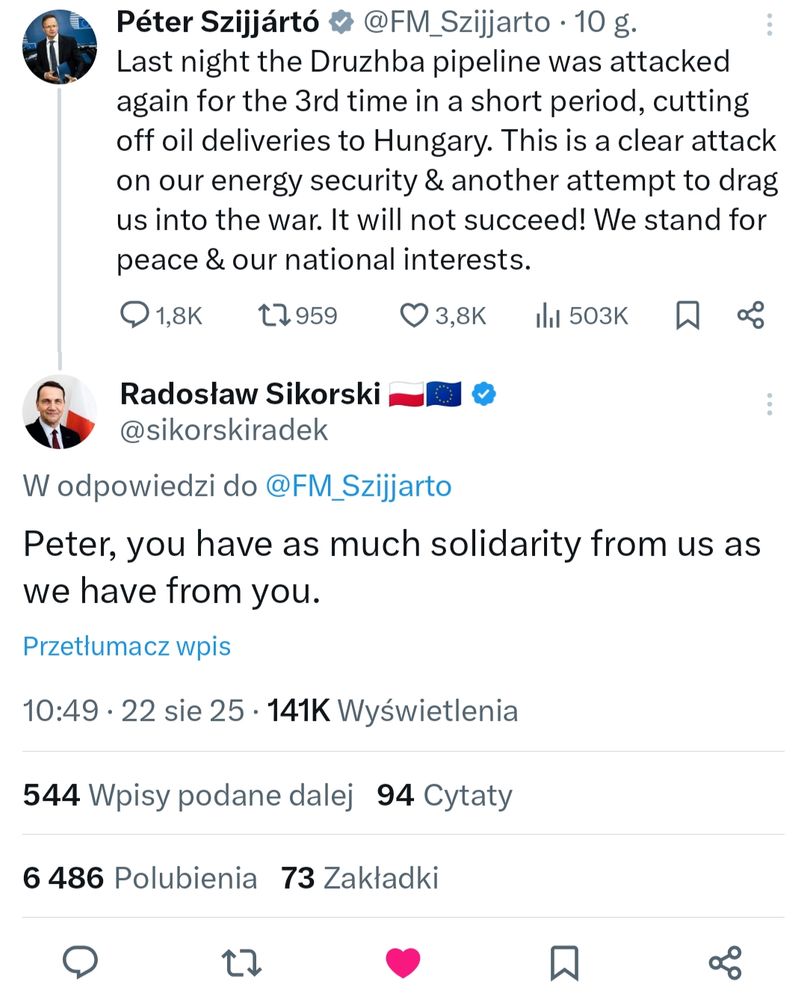807x1000 pixels.
Task: View analytics on Szijjártó's post (503K)
Action: 547,316
